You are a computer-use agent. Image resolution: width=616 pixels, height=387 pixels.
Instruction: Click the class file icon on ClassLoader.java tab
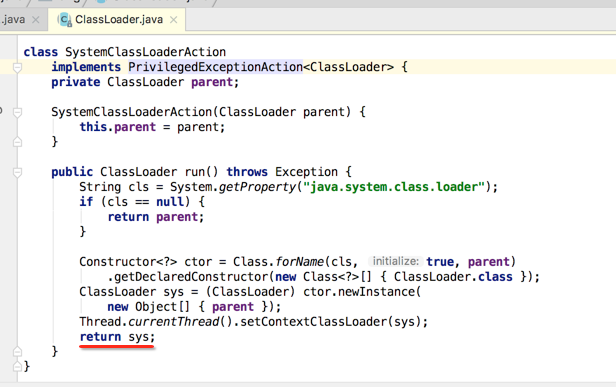(64, 20)
